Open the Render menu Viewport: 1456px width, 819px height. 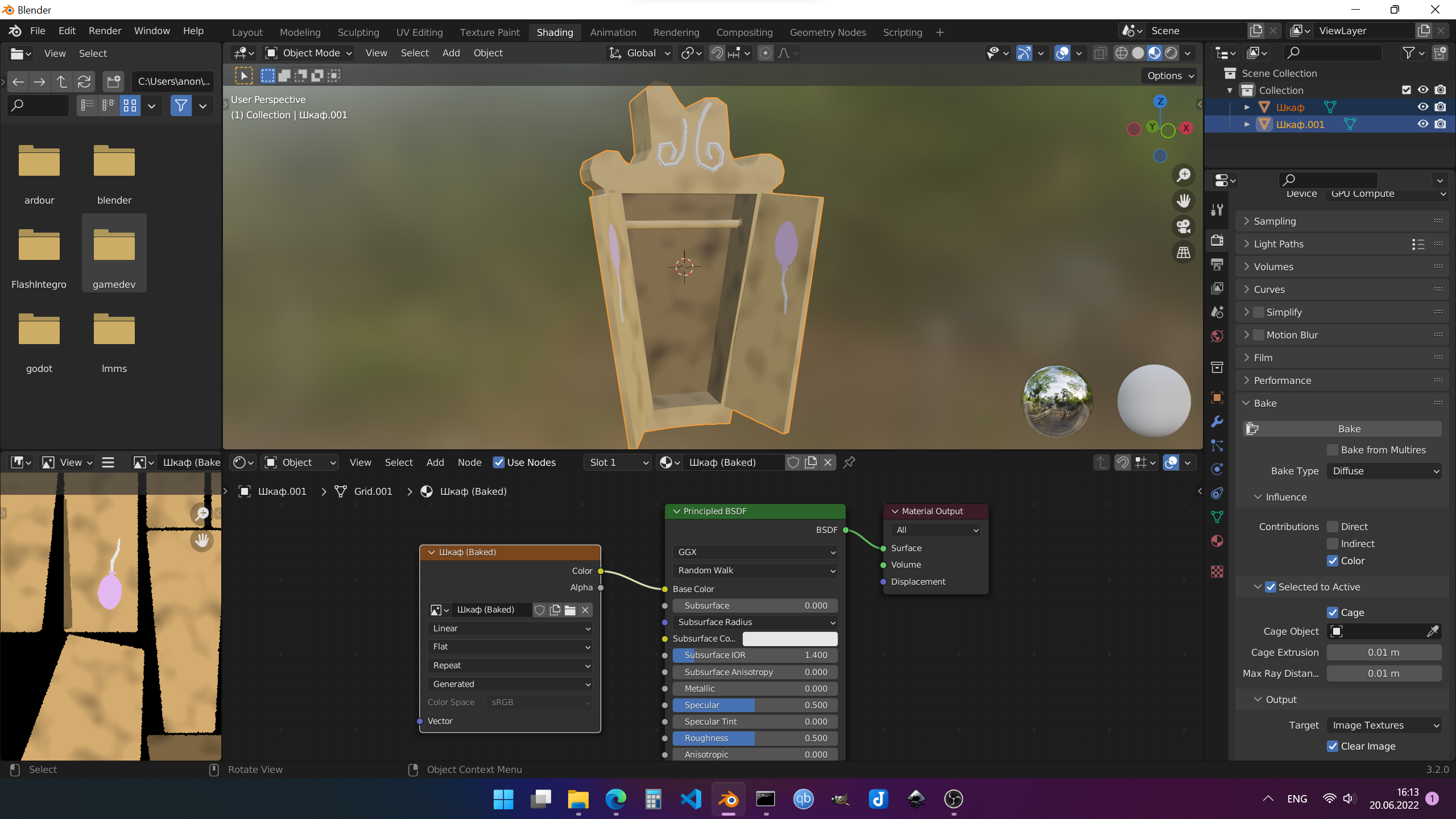(105, 31)
